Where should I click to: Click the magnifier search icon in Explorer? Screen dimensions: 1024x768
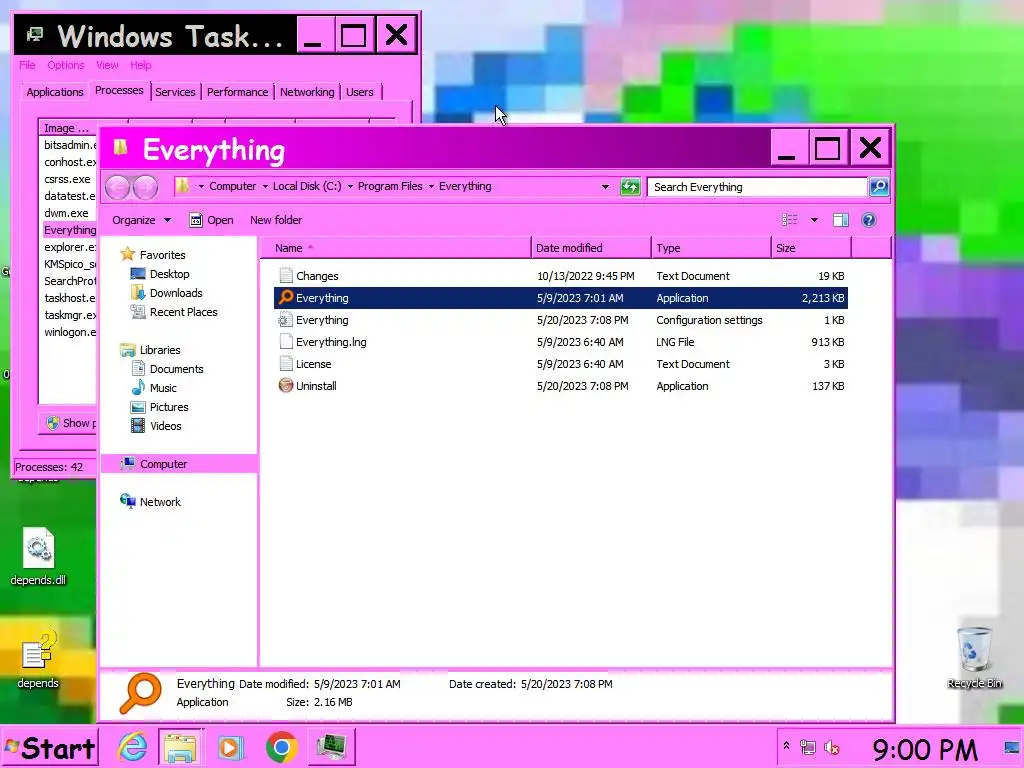879,187
